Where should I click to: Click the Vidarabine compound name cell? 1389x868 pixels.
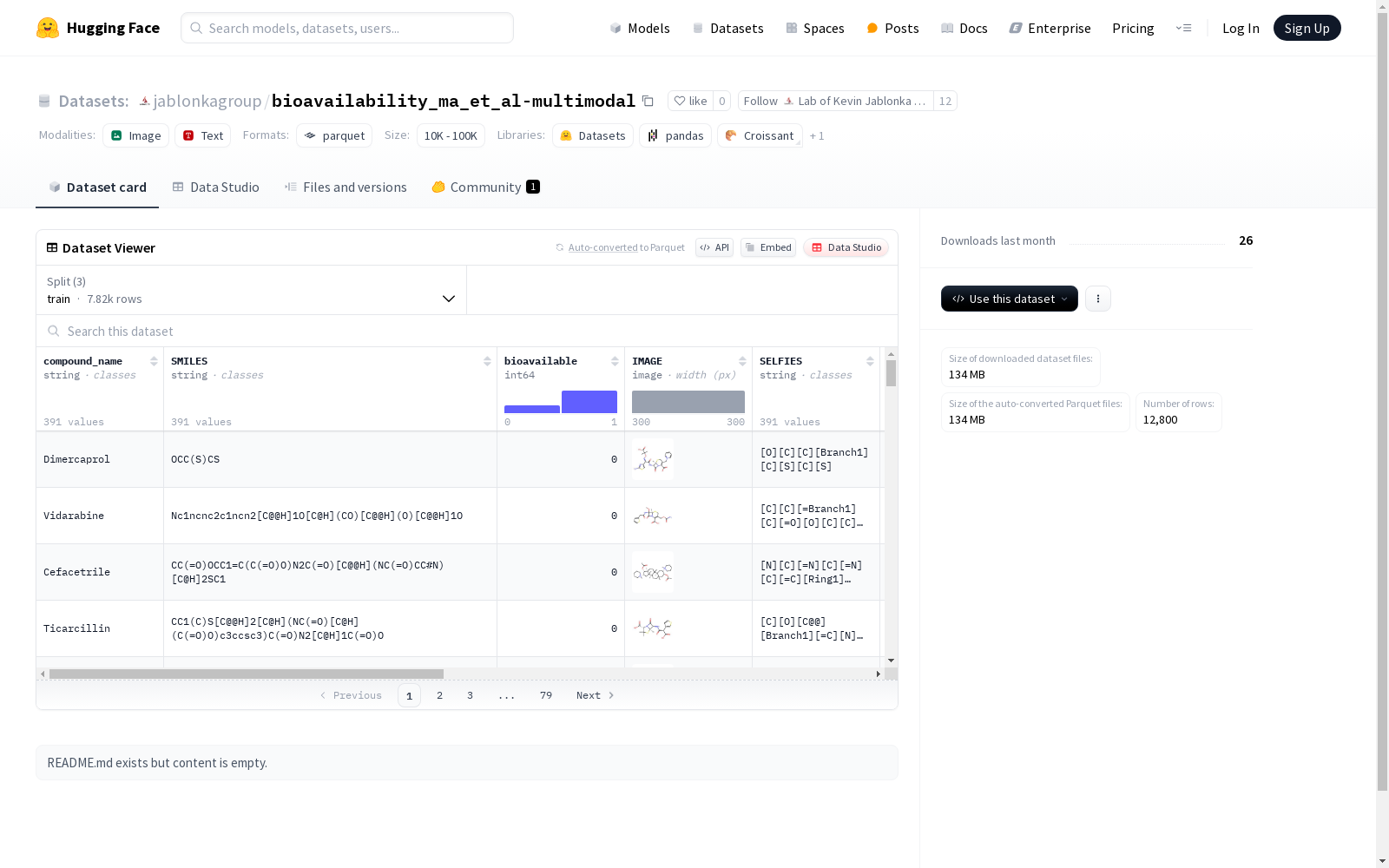point(100,516)
